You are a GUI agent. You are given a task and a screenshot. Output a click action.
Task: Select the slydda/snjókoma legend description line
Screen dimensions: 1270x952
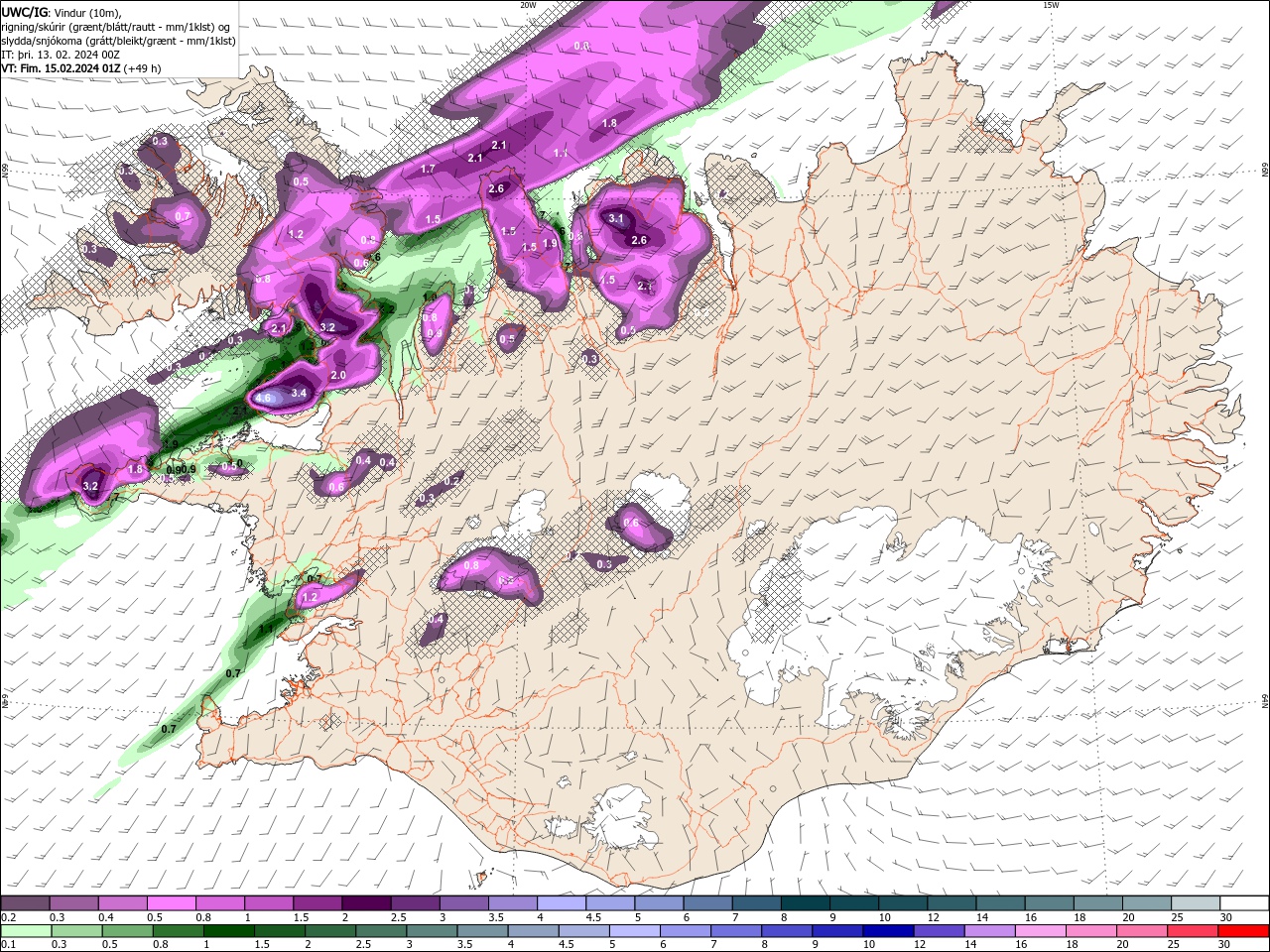118,41
